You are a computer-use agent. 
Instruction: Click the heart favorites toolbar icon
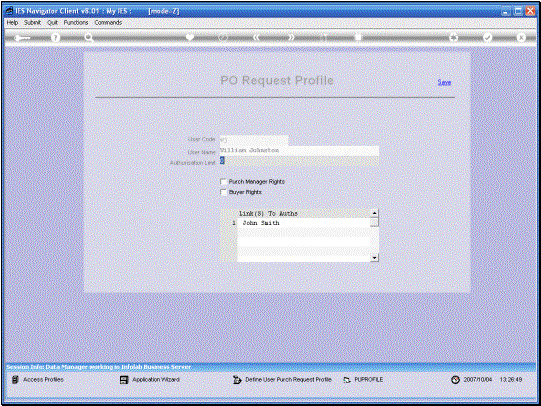pos(189,37)
